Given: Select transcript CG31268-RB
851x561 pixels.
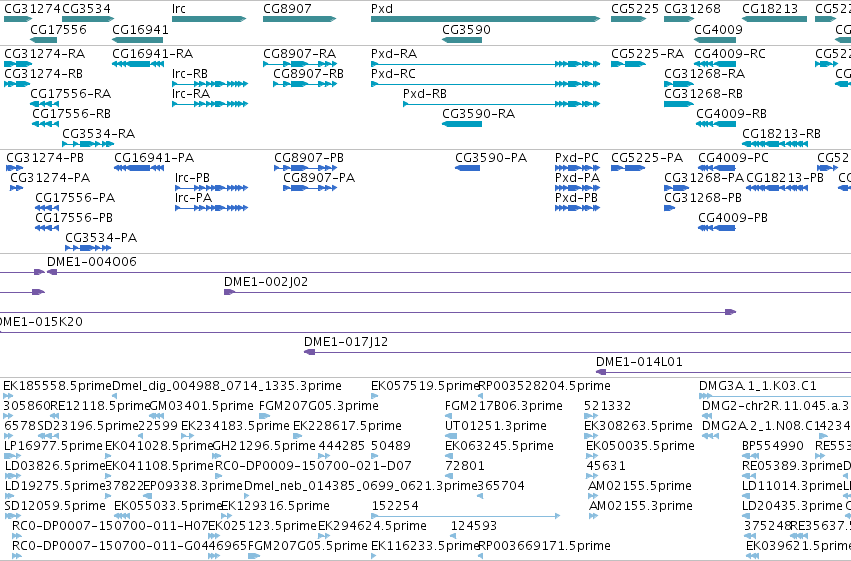Looking at the screenshot, I should [x=679, y=104].
